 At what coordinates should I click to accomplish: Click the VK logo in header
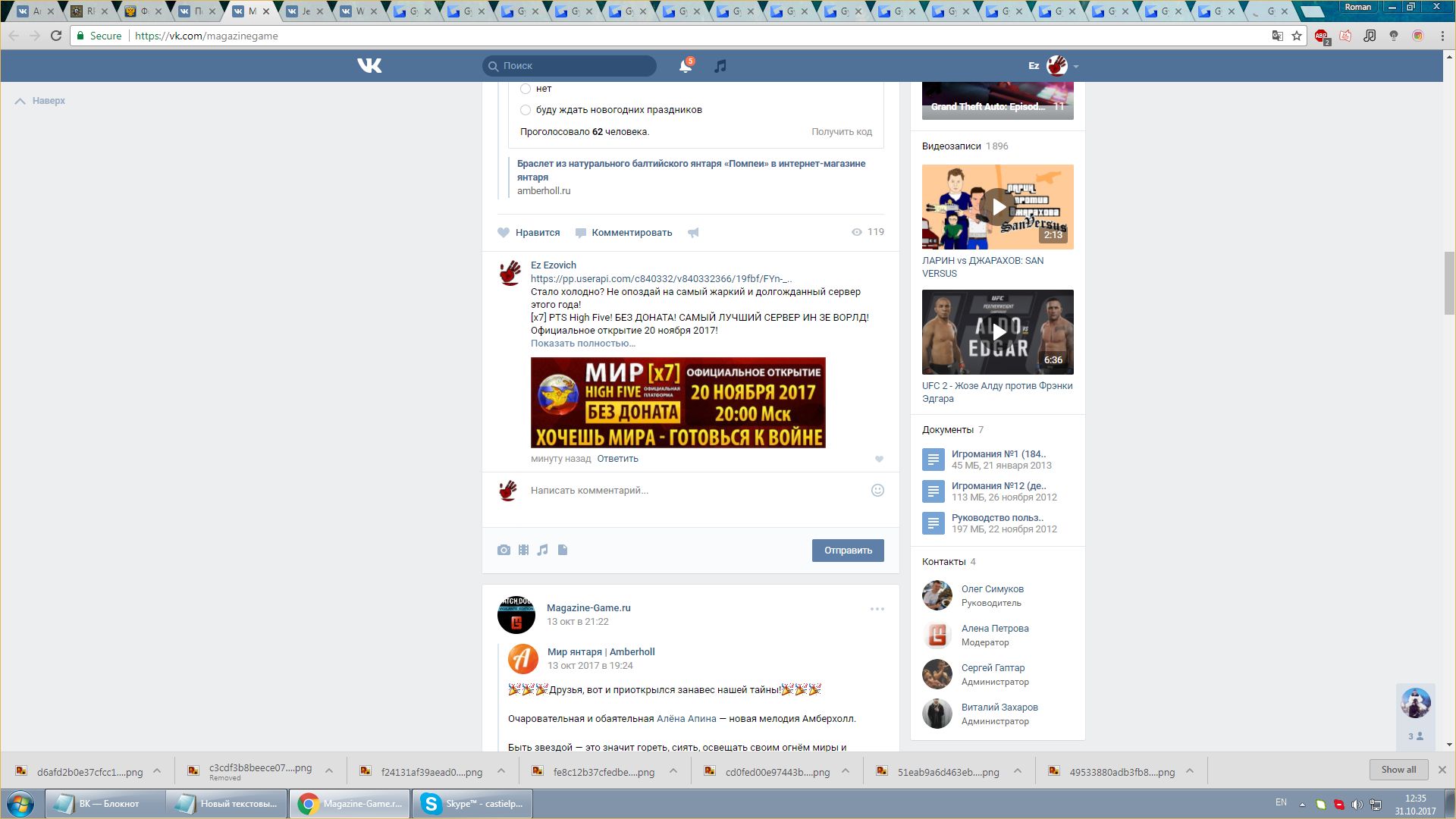point(369,66)
